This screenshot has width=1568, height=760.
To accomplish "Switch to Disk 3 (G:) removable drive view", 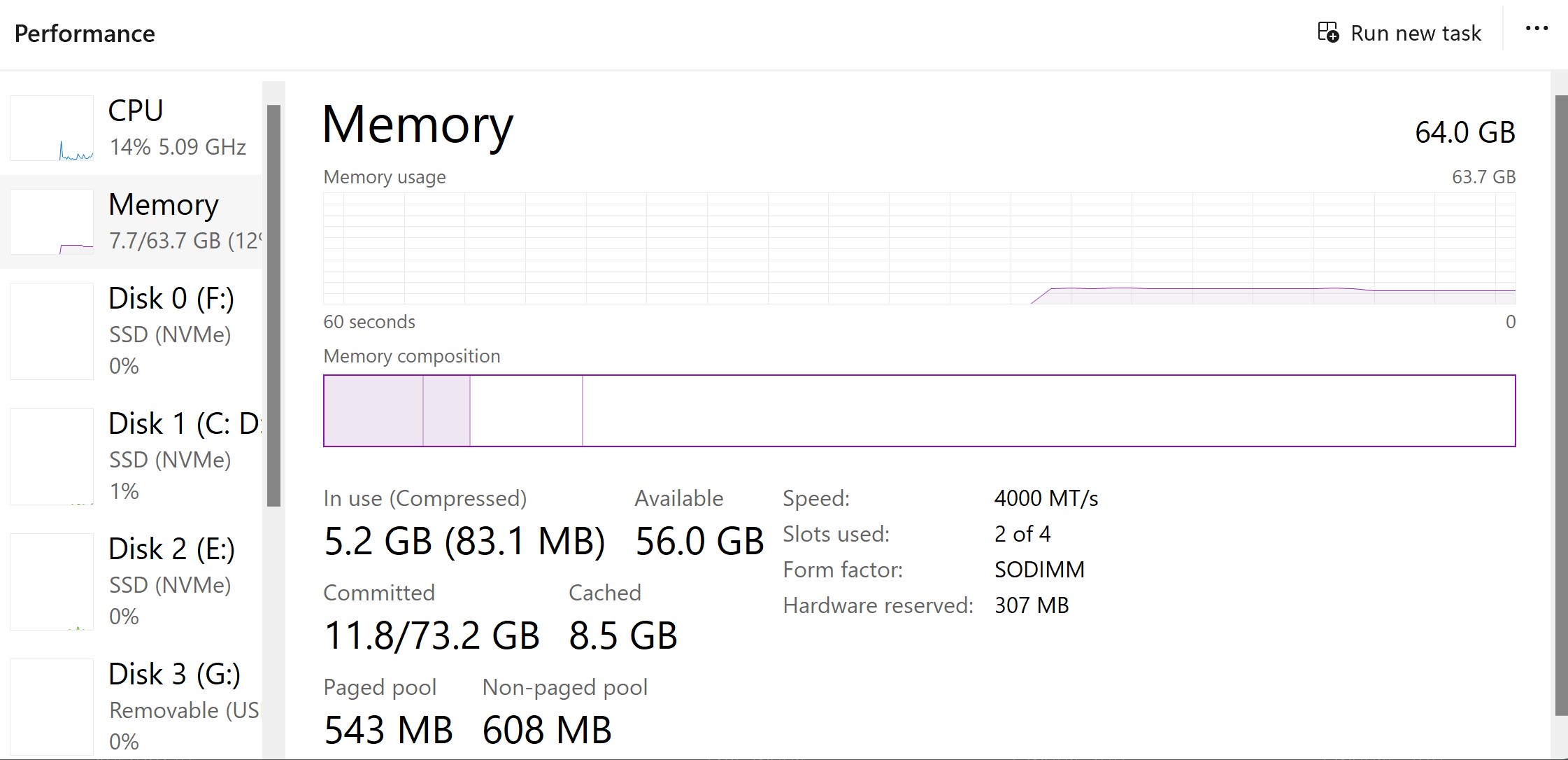I will [131, 707].
